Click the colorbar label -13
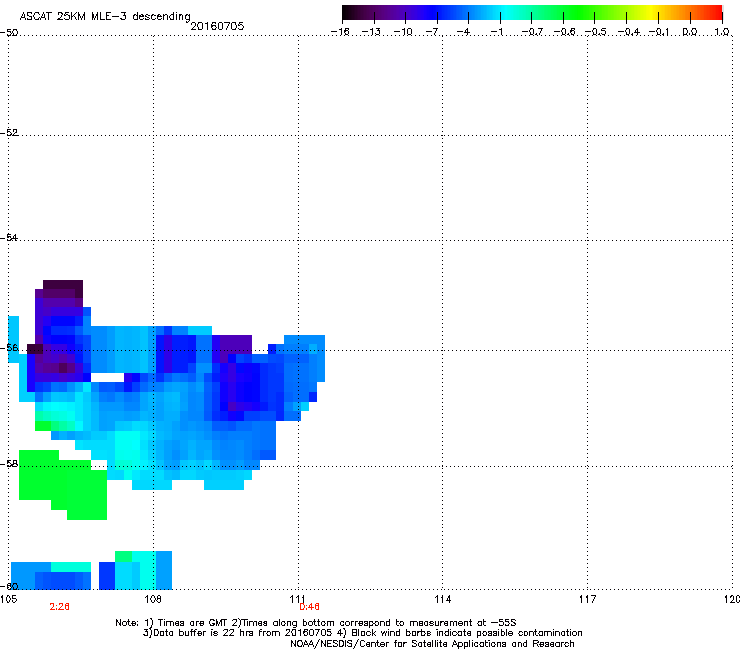 click(371, 32)
